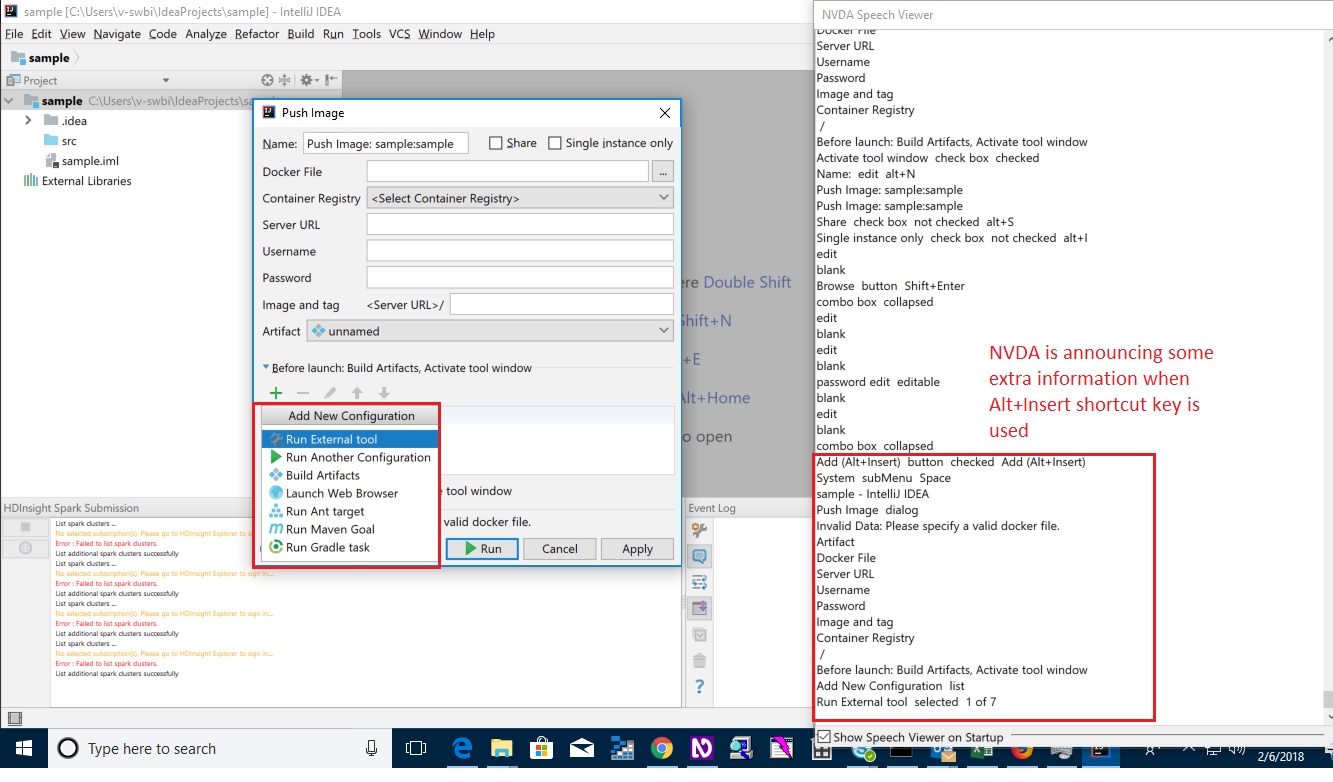The width and height of the screenshot is (1333, 782).
Task: Expand the Artifact dropdown showing unnamed
Action: pyautogui.click(x=663, y=331)
